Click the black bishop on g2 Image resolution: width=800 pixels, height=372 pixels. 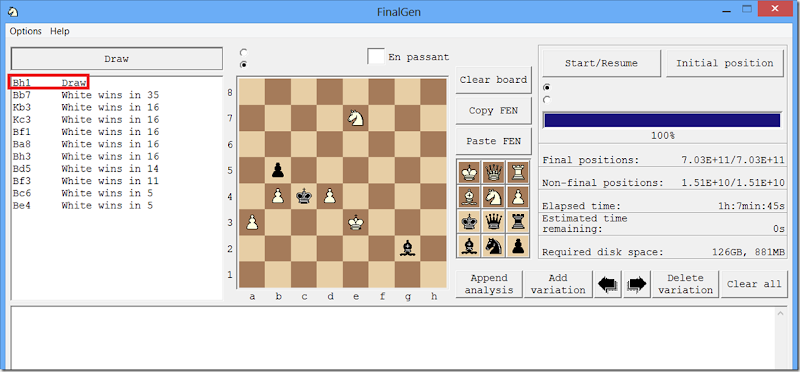408,249
